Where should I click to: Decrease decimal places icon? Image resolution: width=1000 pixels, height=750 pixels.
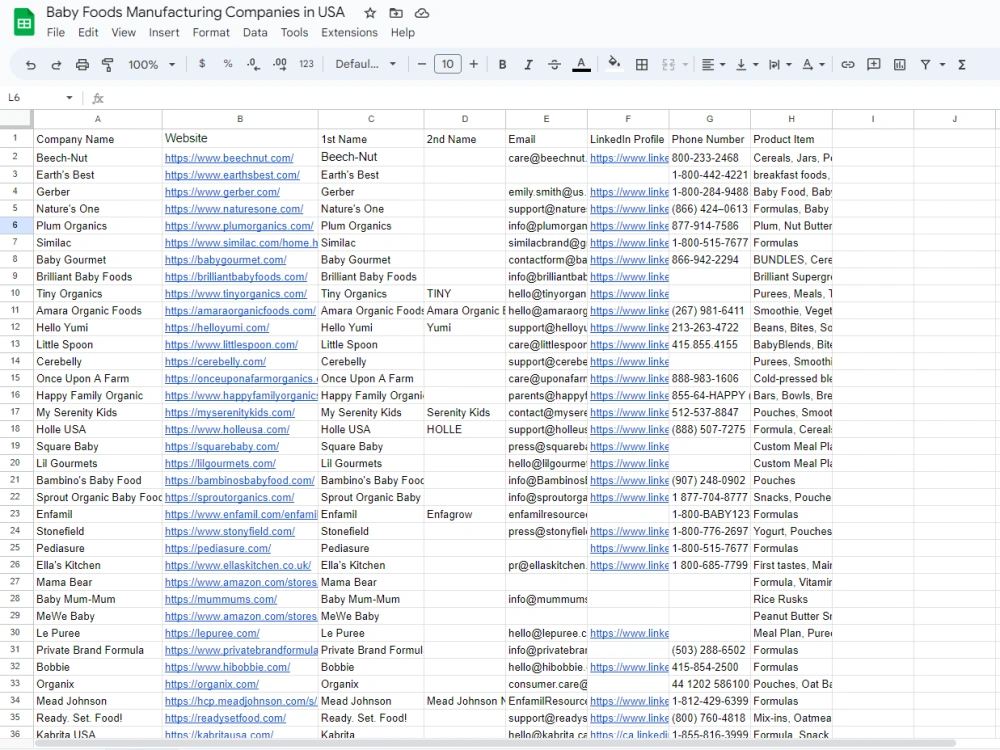(x=253, y=64)
